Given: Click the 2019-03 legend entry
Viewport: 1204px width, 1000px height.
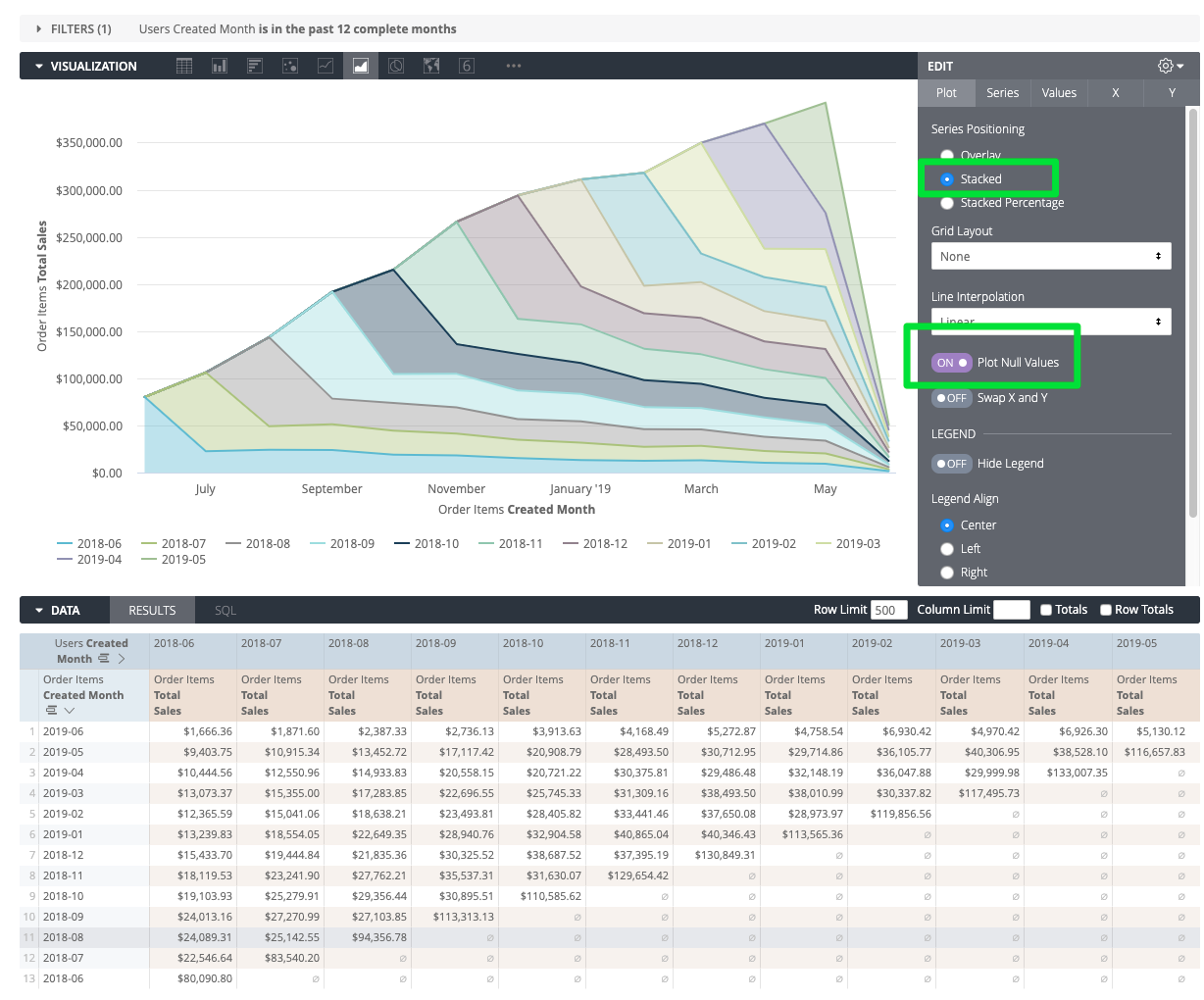Looking at the screenshot, I should click(848, 543).
